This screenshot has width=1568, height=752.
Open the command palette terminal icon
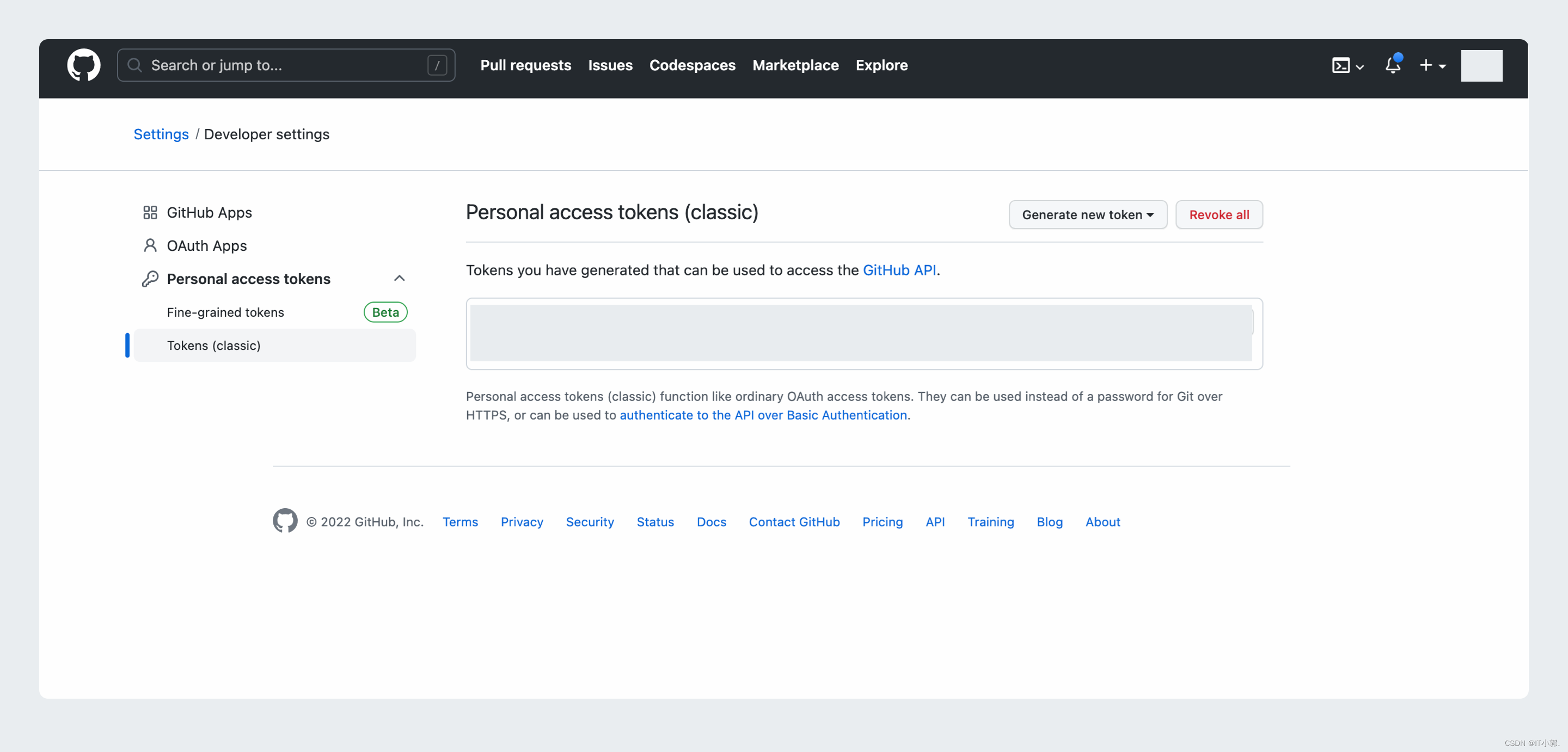[1341, 66]
